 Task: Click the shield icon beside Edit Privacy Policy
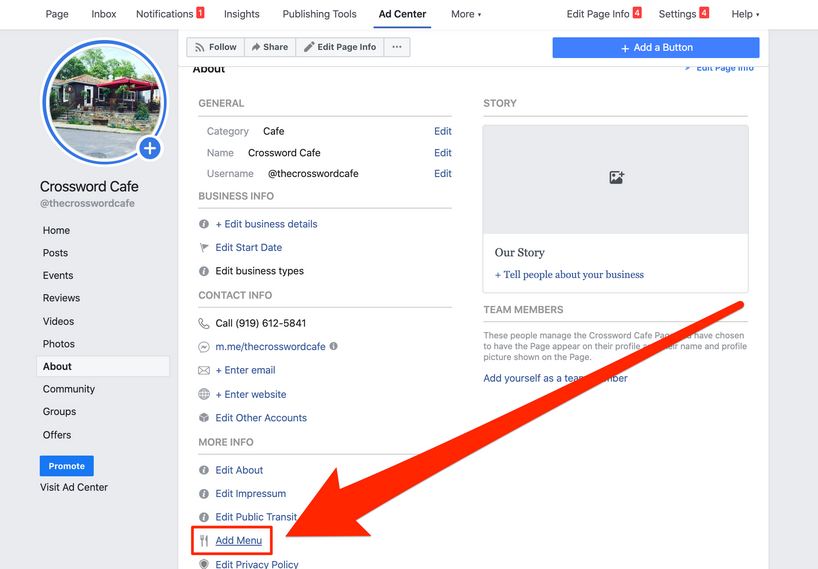[203, 564]
